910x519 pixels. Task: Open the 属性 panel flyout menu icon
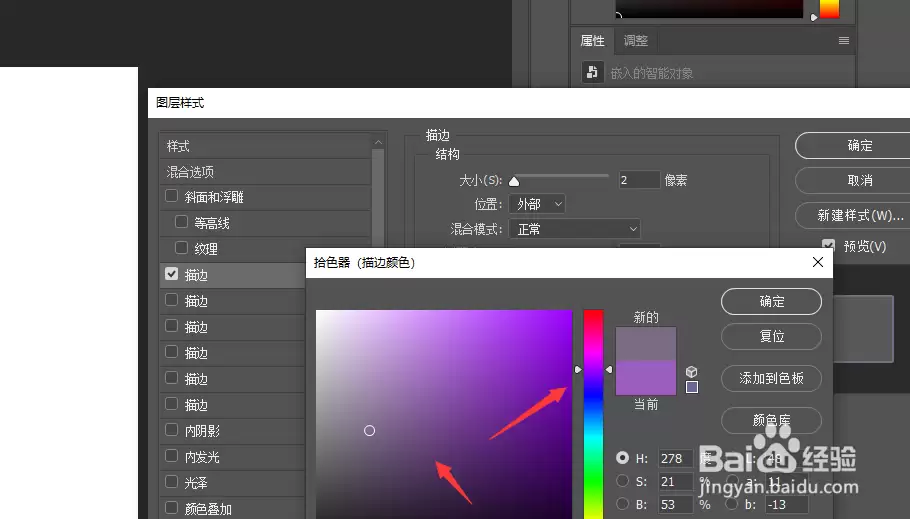pos(844,41)
